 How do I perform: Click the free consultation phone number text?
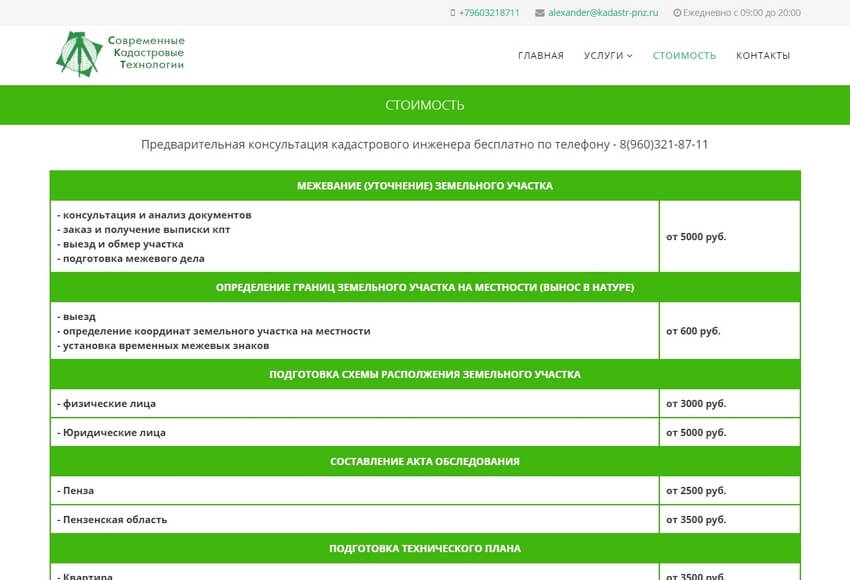point(664,144)
